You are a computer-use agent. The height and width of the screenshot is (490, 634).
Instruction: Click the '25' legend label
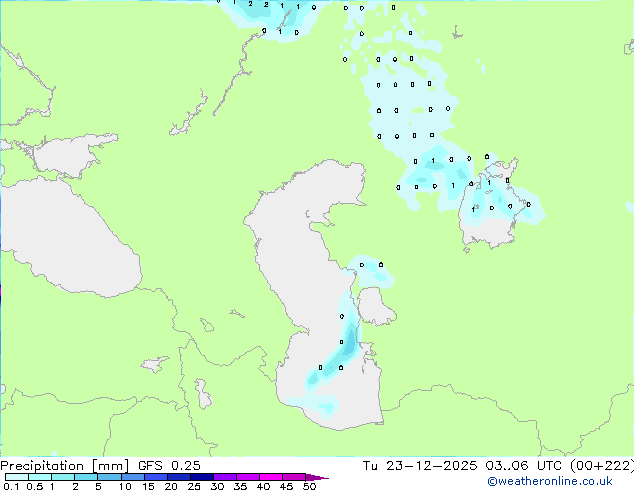[x=194, y=486]
